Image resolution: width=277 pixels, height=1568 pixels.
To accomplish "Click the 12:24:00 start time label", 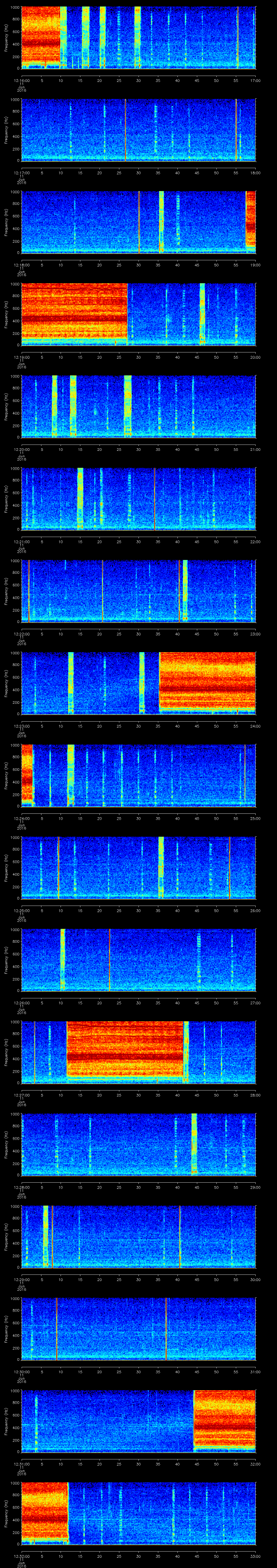I will click(x=22, y=818).
